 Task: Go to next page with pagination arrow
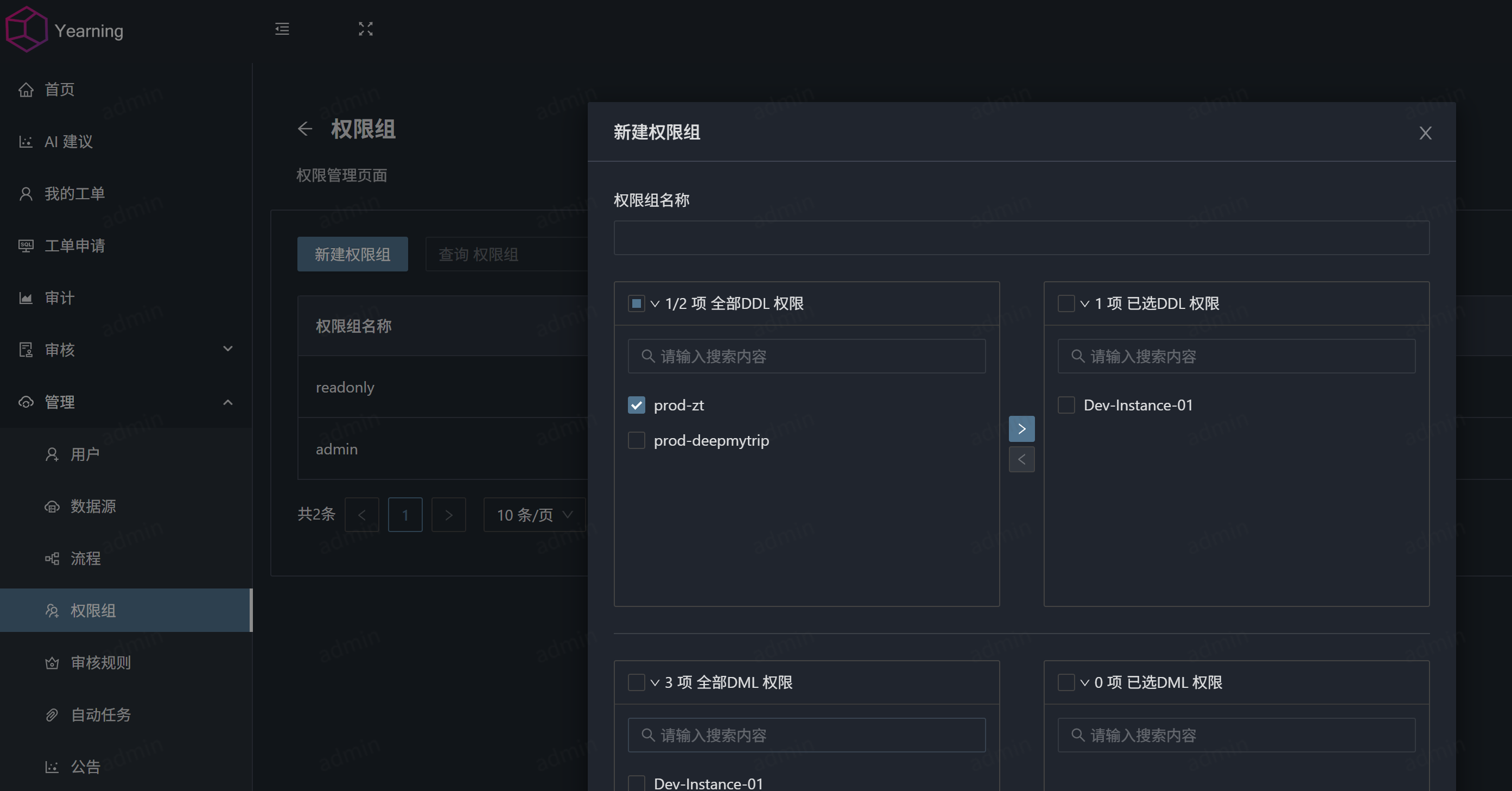click(x=448, y=515)
